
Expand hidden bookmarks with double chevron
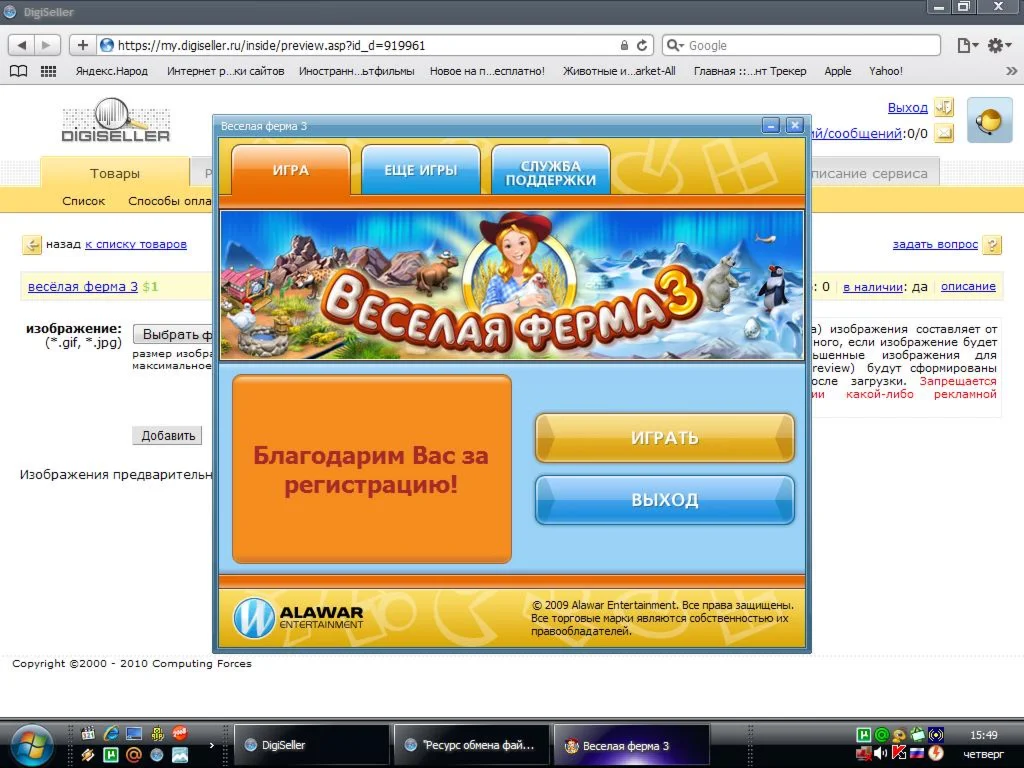coord(1012,71)
